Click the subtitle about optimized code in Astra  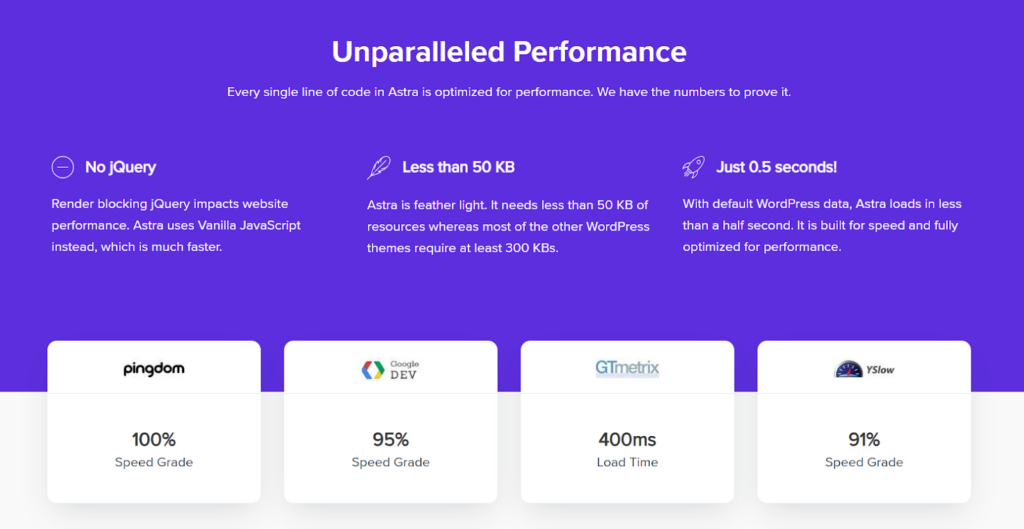[509, 92]
